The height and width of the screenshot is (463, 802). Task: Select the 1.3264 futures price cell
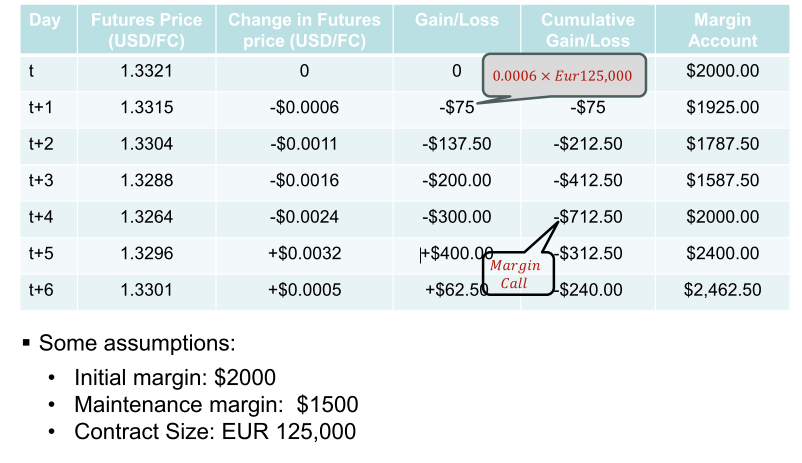146,217
